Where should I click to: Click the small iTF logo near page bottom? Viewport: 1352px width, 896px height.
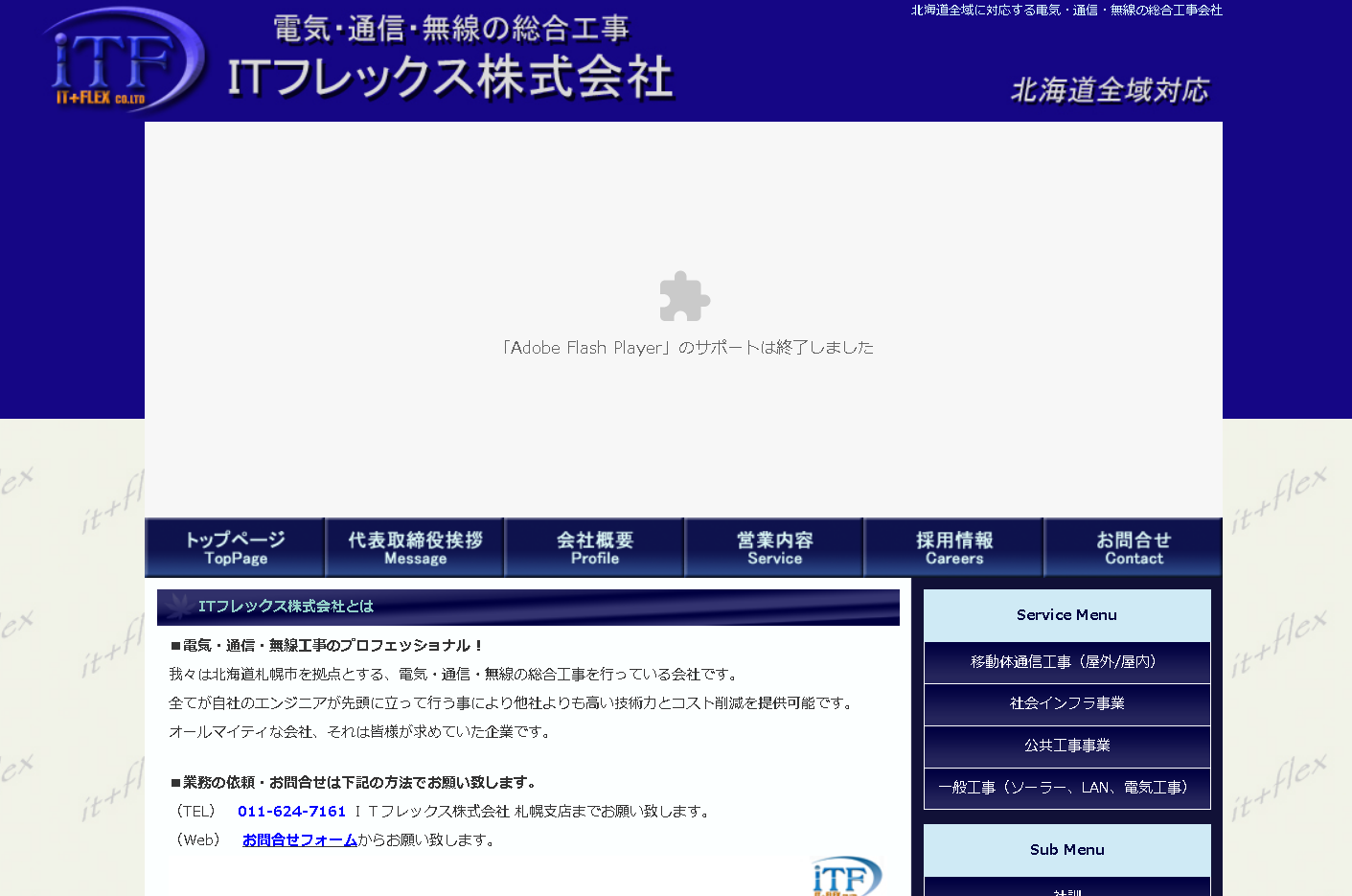[846, 877]
